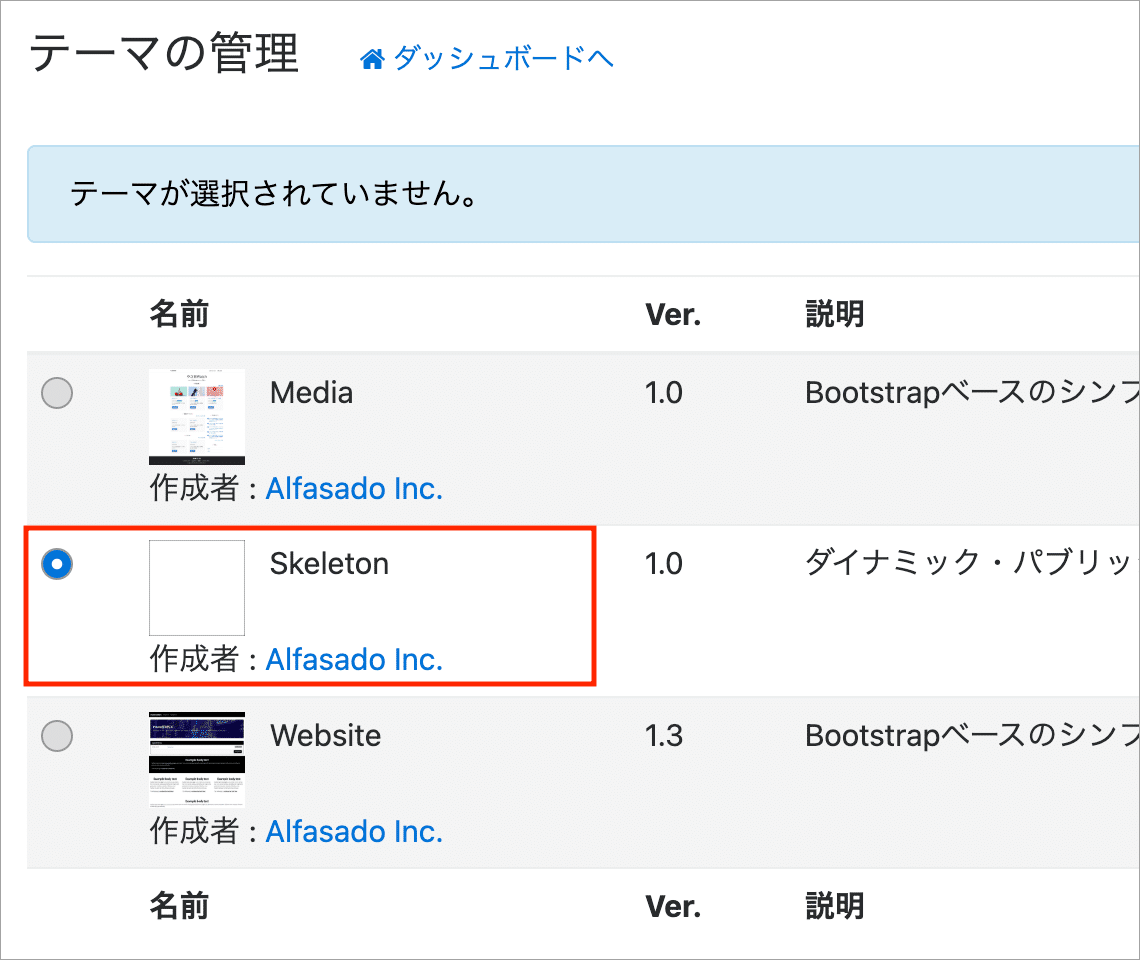The height and width of the screenshot is (960, 1140).
Task: Click the 名前 column header at top
Action: click(176, 313)
